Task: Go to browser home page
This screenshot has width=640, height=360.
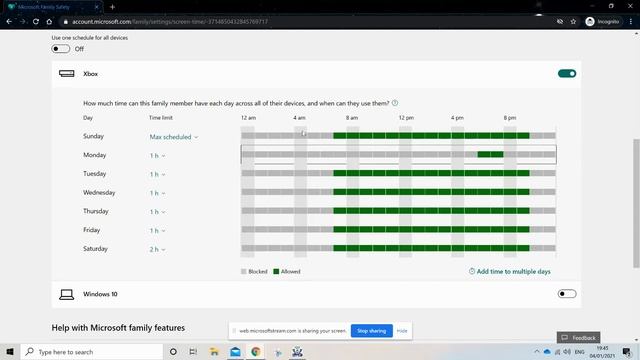Action: click(x=49, y=22)
